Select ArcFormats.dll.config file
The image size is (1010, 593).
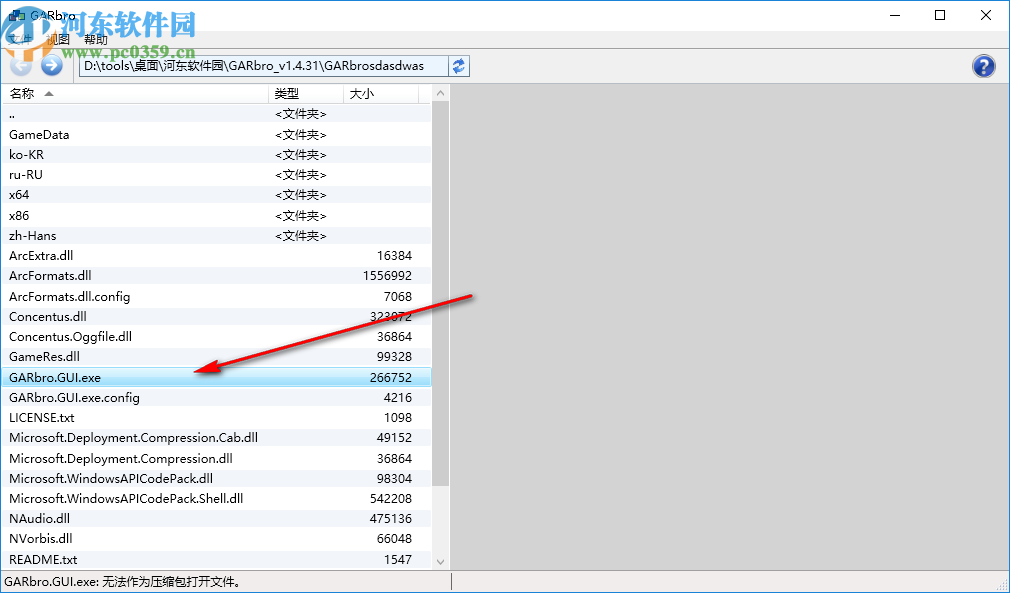216,296
